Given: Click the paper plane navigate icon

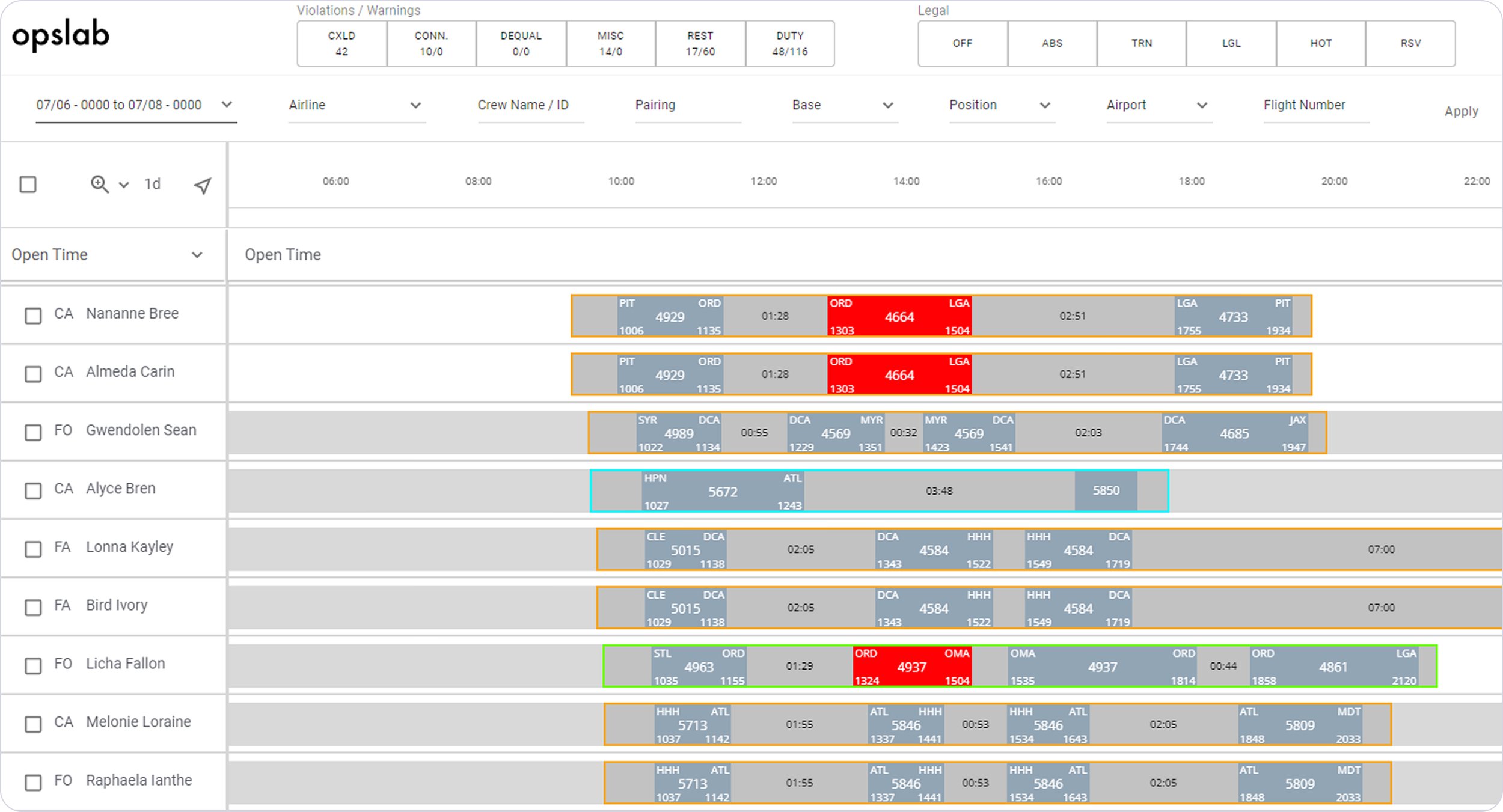Looking at the screenshot, I should [x=203, y=185].
